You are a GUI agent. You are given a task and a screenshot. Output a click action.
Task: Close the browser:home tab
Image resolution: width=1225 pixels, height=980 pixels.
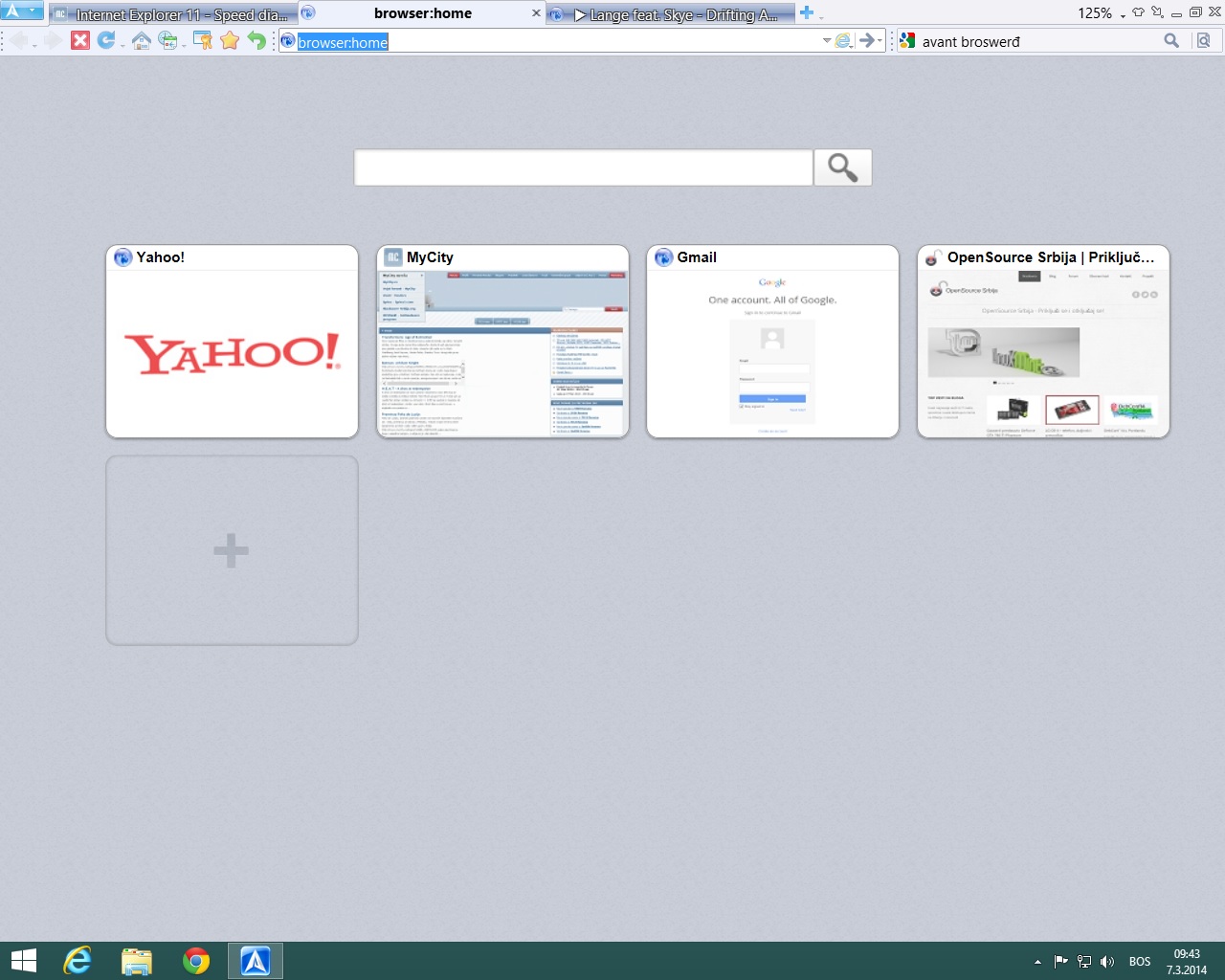tap(535, 13)
